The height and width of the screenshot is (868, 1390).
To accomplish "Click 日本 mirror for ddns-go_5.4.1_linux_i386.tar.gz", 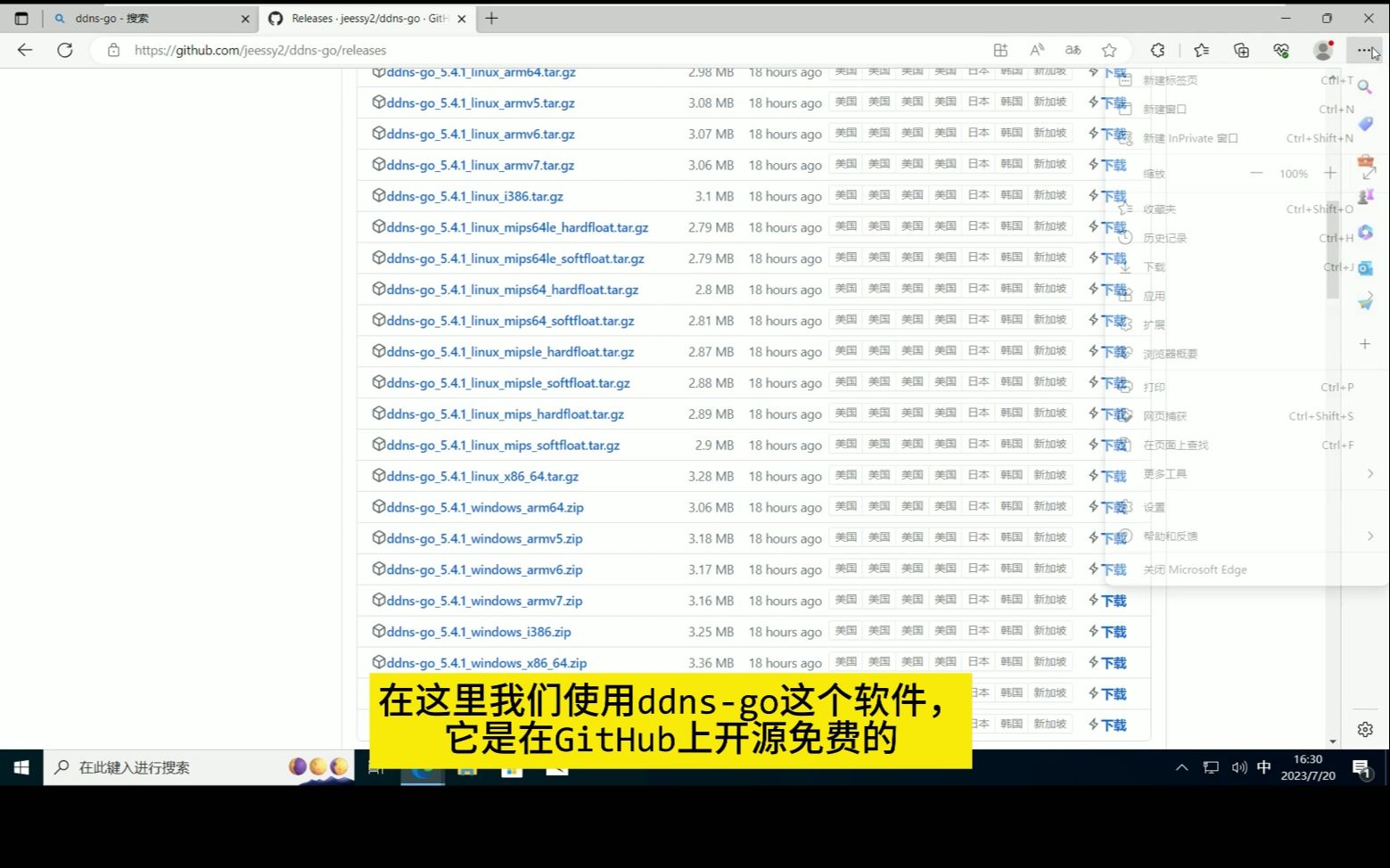I will (x=978, y=195).
